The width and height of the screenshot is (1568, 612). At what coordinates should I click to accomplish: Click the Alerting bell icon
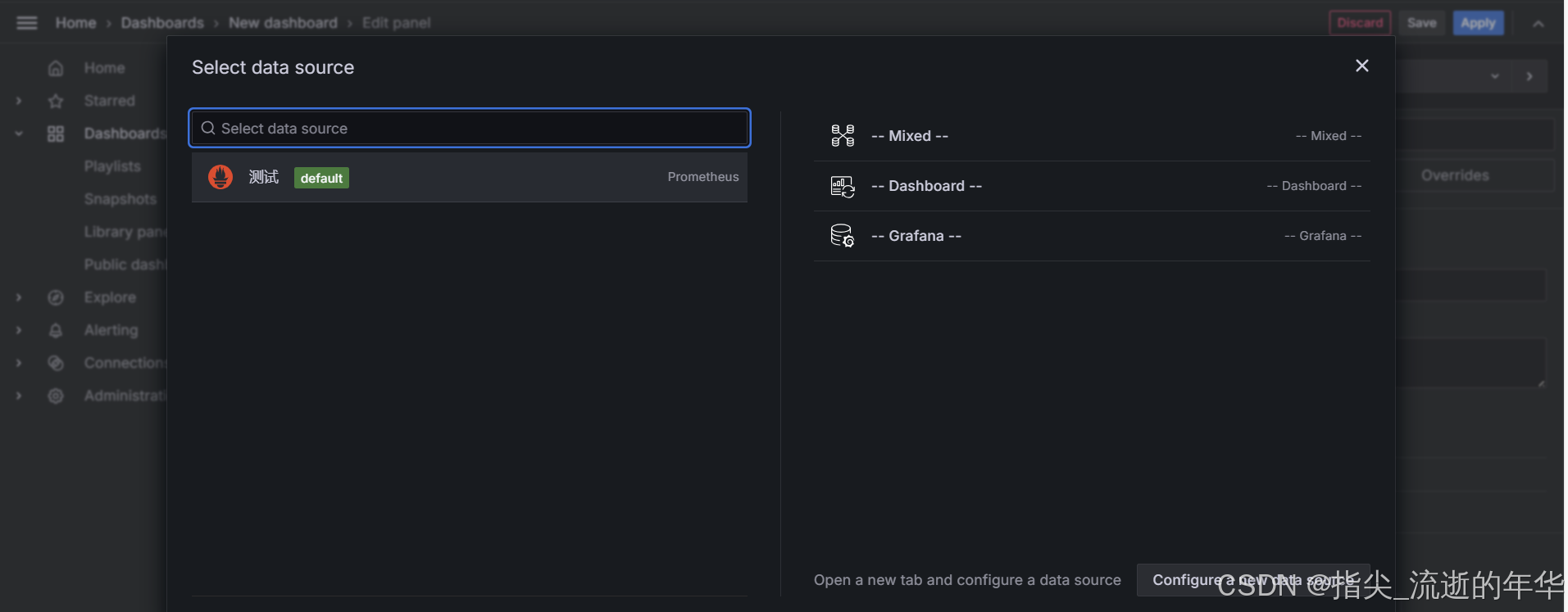click(x=56, y=330)
